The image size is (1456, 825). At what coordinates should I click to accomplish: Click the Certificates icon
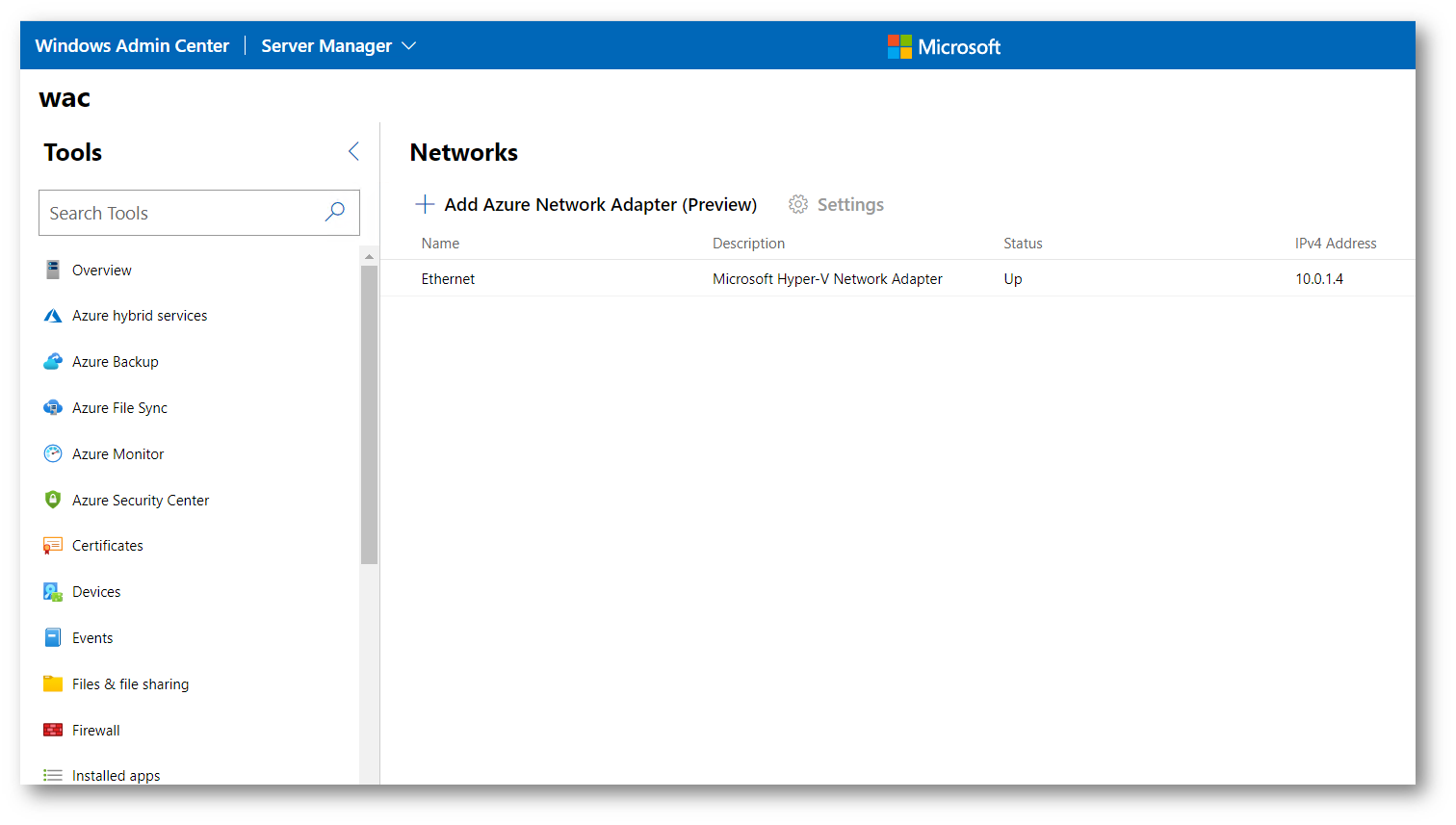[x=53, y=546]
